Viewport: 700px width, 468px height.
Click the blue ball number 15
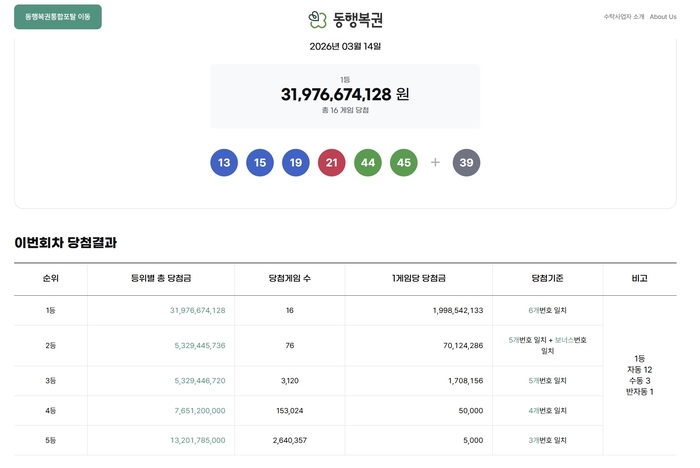(260, 163)
